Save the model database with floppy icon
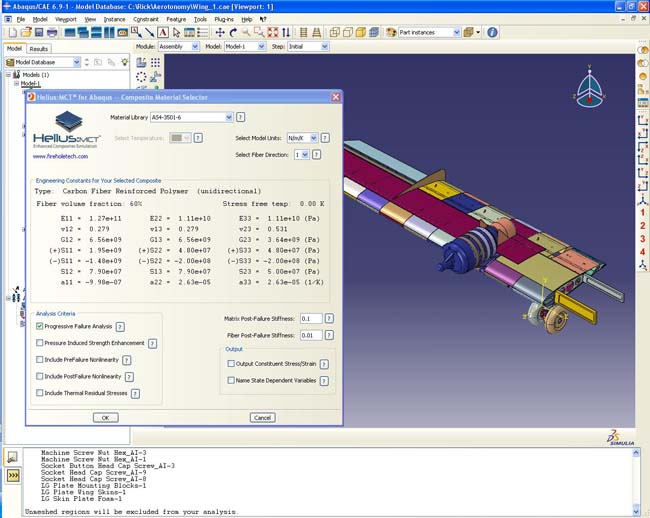 [x=39, y=32]
